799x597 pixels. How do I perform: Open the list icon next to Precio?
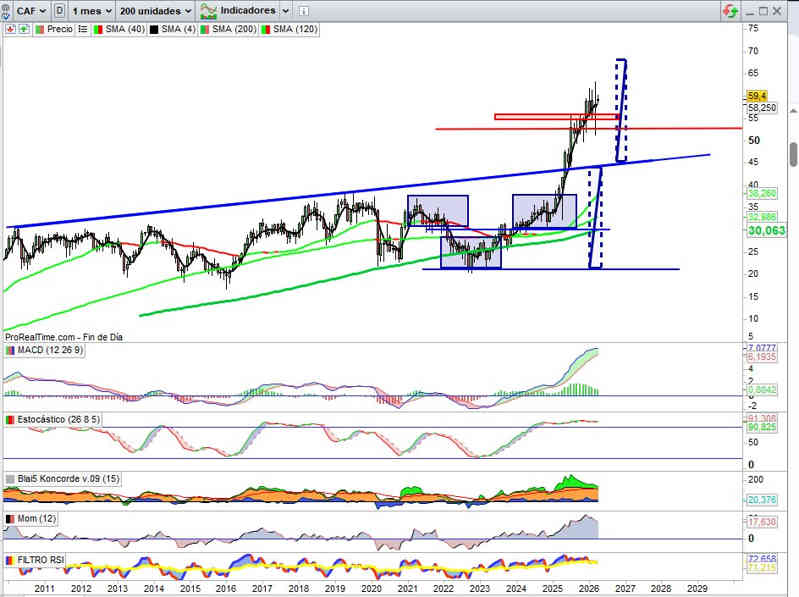(x=83, y=29)
